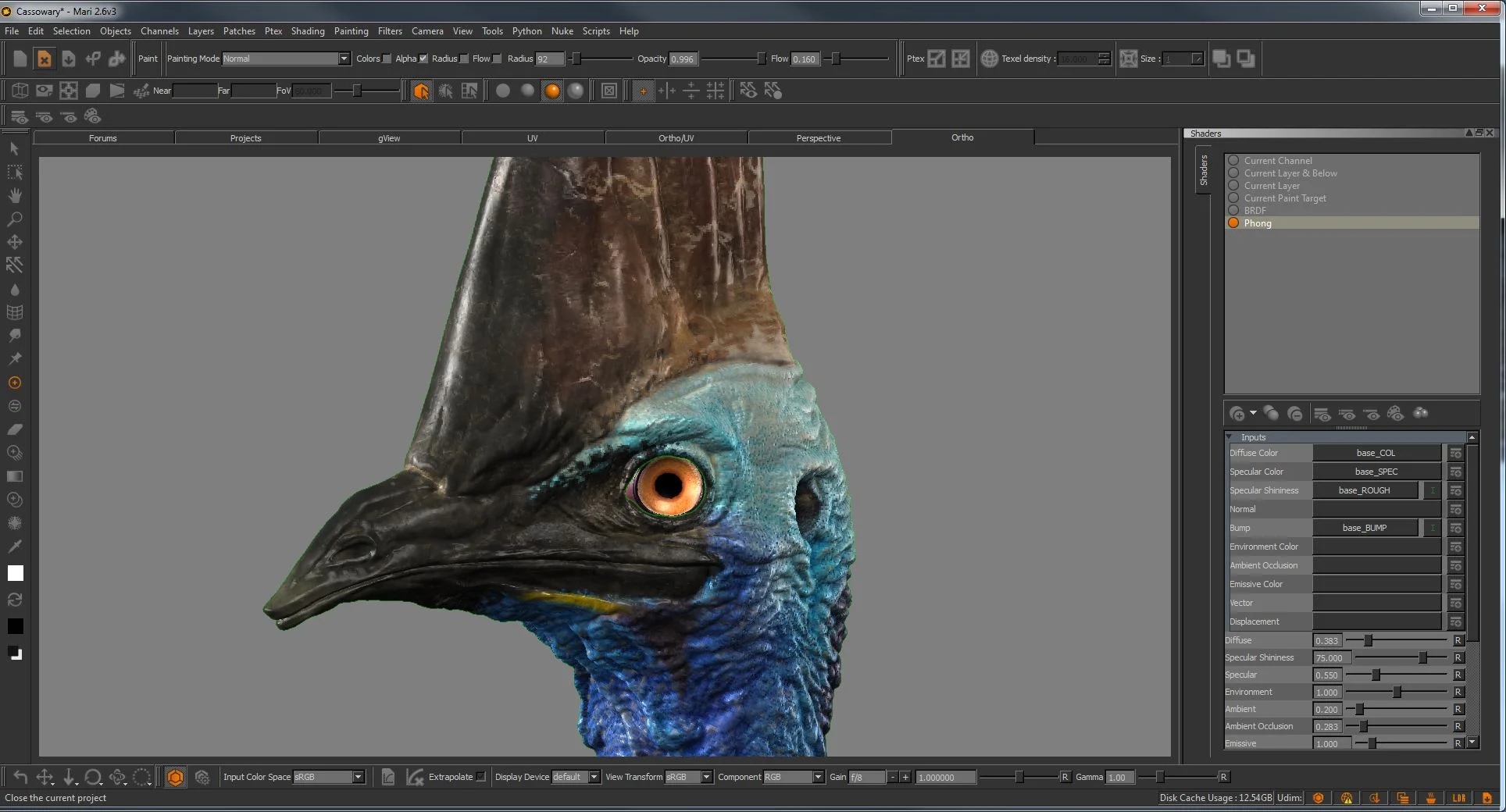Select the Pan tool in the left toolbar

(15, 195)
